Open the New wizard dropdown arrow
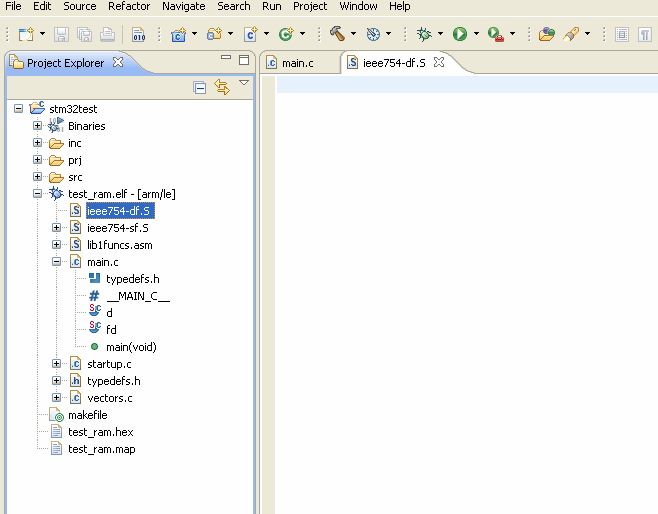Viewport: 658px width, 514px height. [x=42, y=34]
